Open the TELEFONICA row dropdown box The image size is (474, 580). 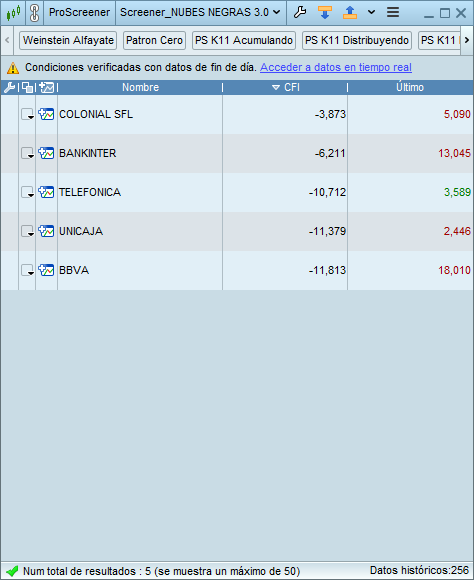27,193
